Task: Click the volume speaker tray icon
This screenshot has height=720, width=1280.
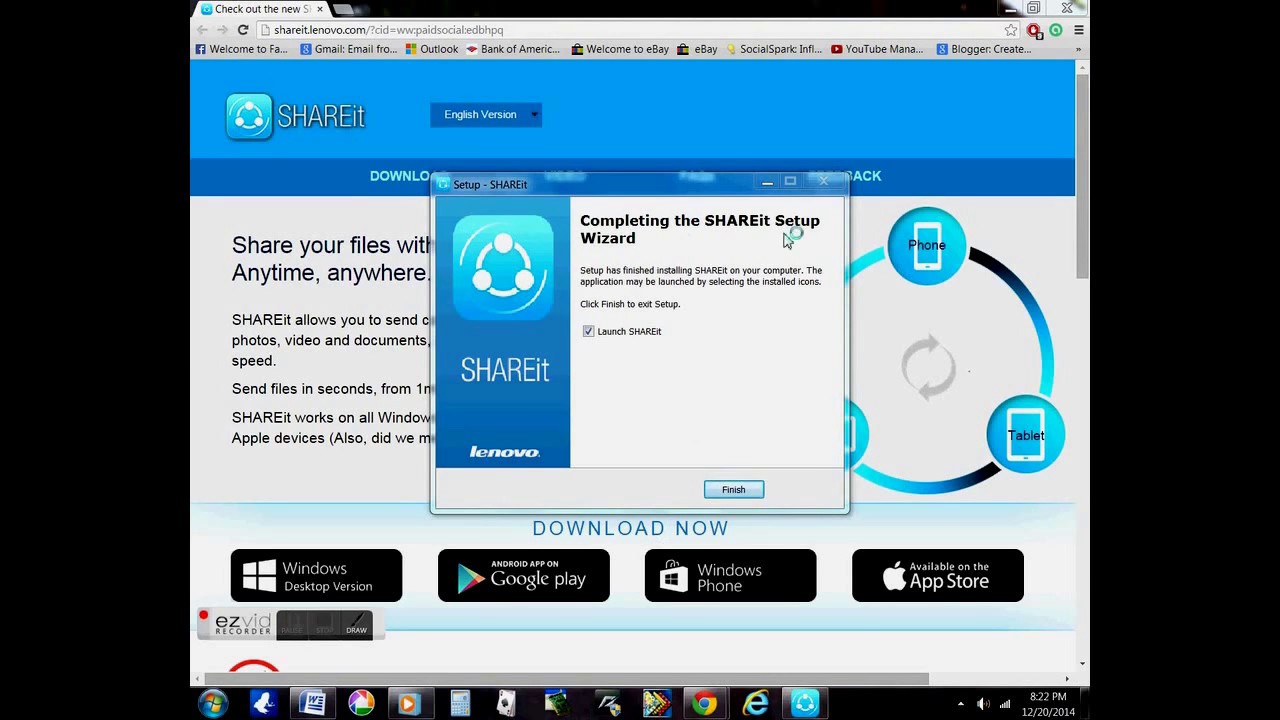Action: [982, 704]
